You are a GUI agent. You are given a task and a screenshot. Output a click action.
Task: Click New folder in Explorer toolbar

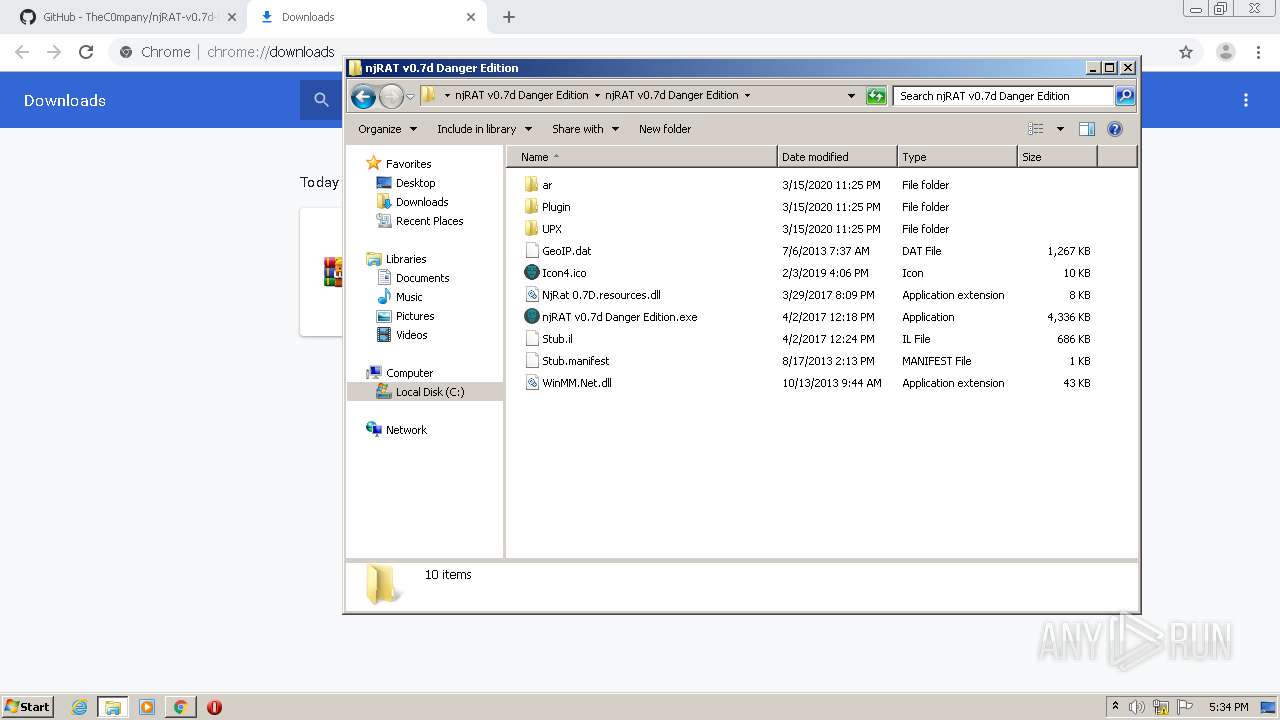(665, 129)
